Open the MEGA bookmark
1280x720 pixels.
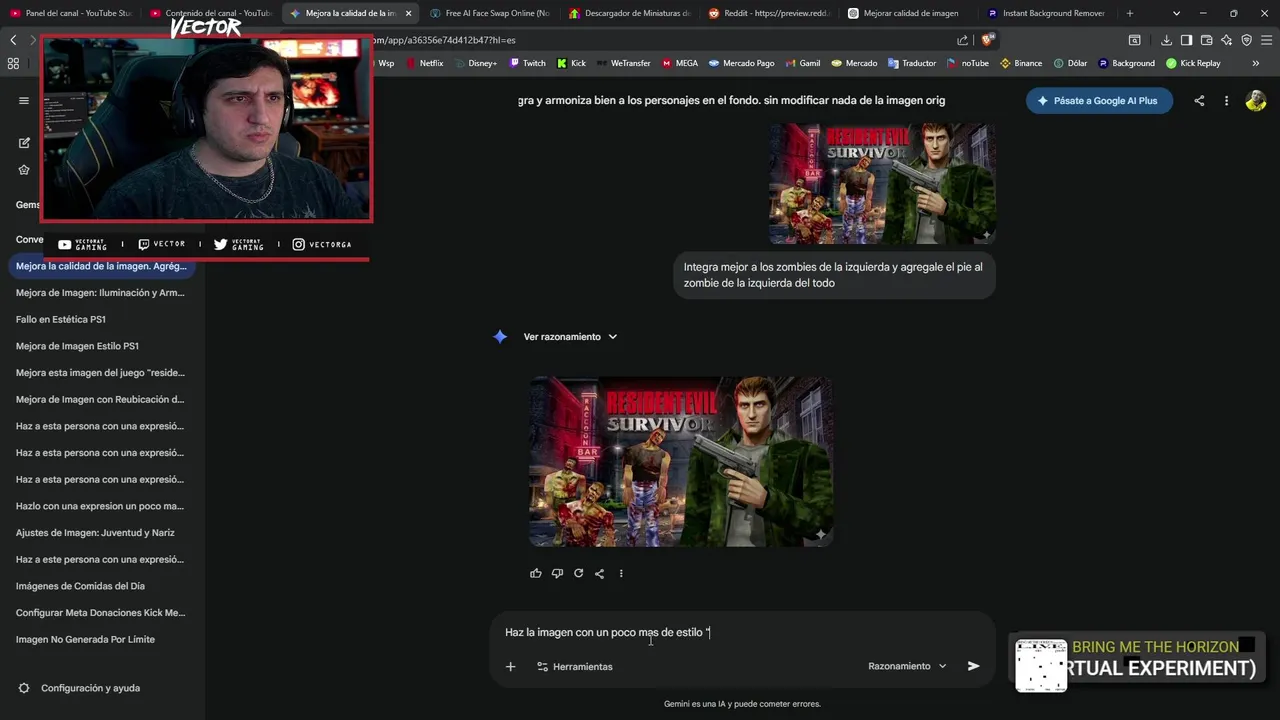pos(680,63)
